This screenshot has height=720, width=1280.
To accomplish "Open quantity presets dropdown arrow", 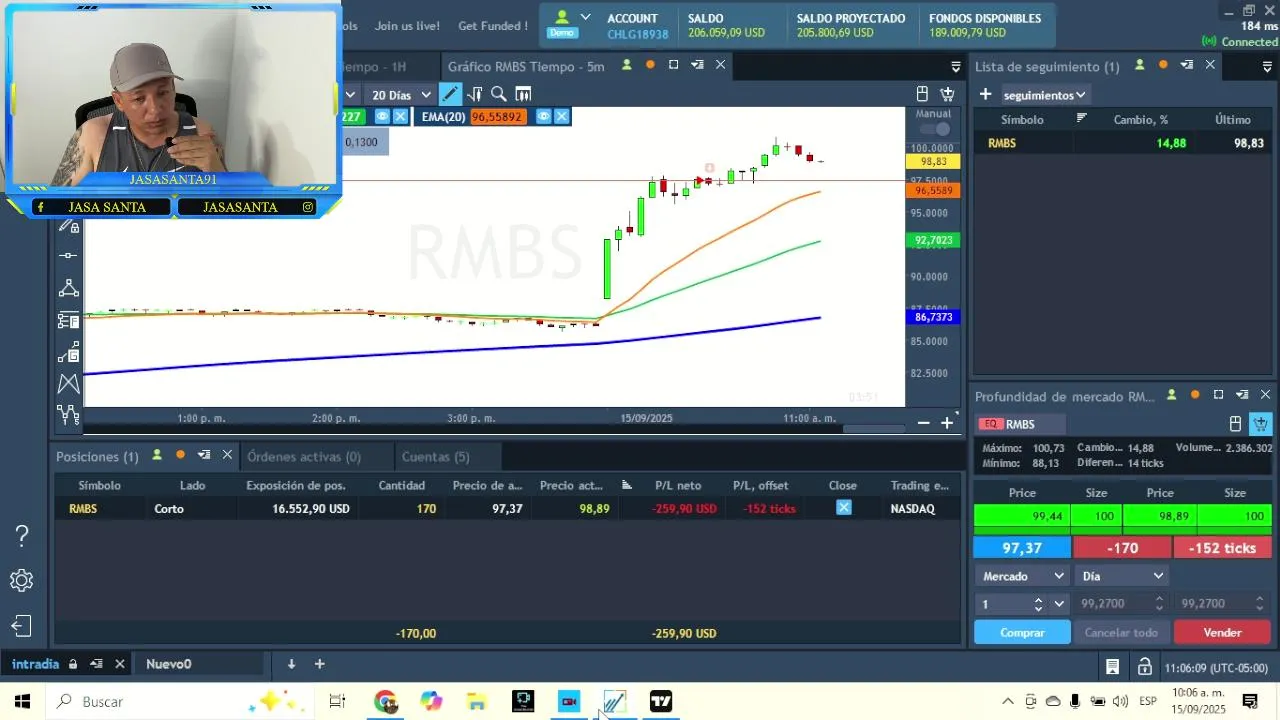I will [1059, 604].
